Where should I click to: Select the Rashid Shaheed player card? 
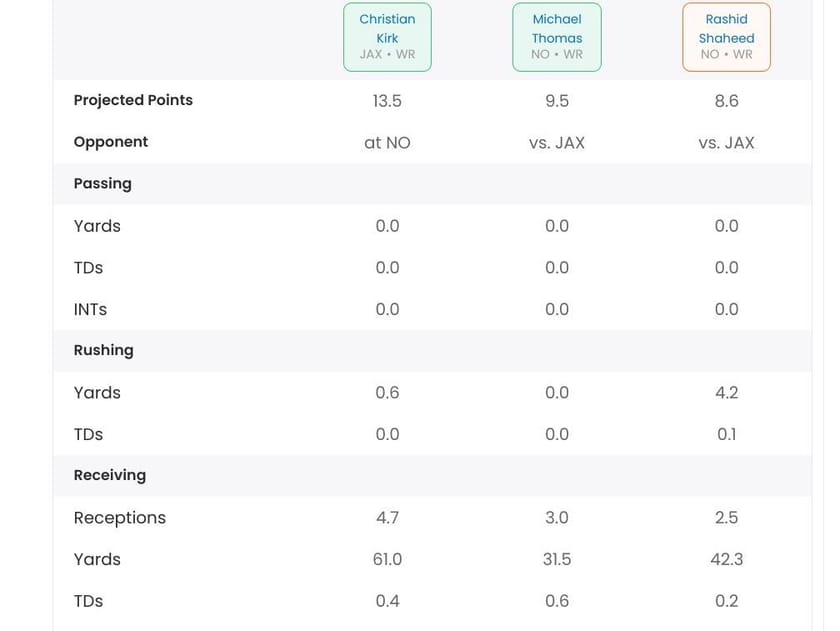pos(726,37)
